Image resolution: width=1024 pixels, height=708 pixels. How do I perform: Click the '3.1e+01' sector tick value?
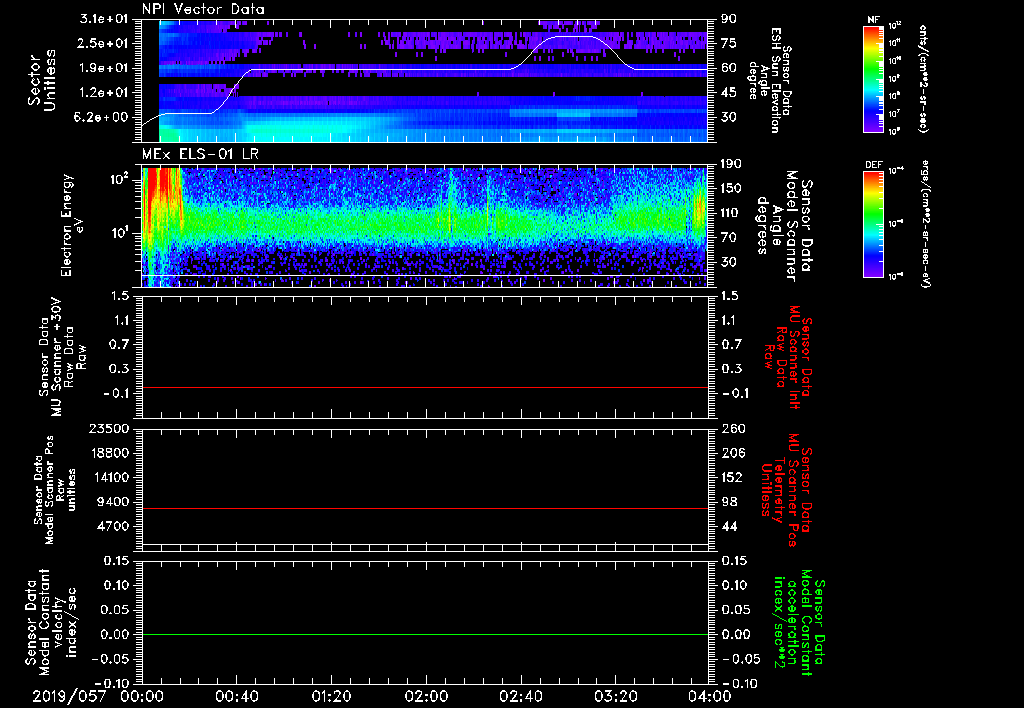104,19
